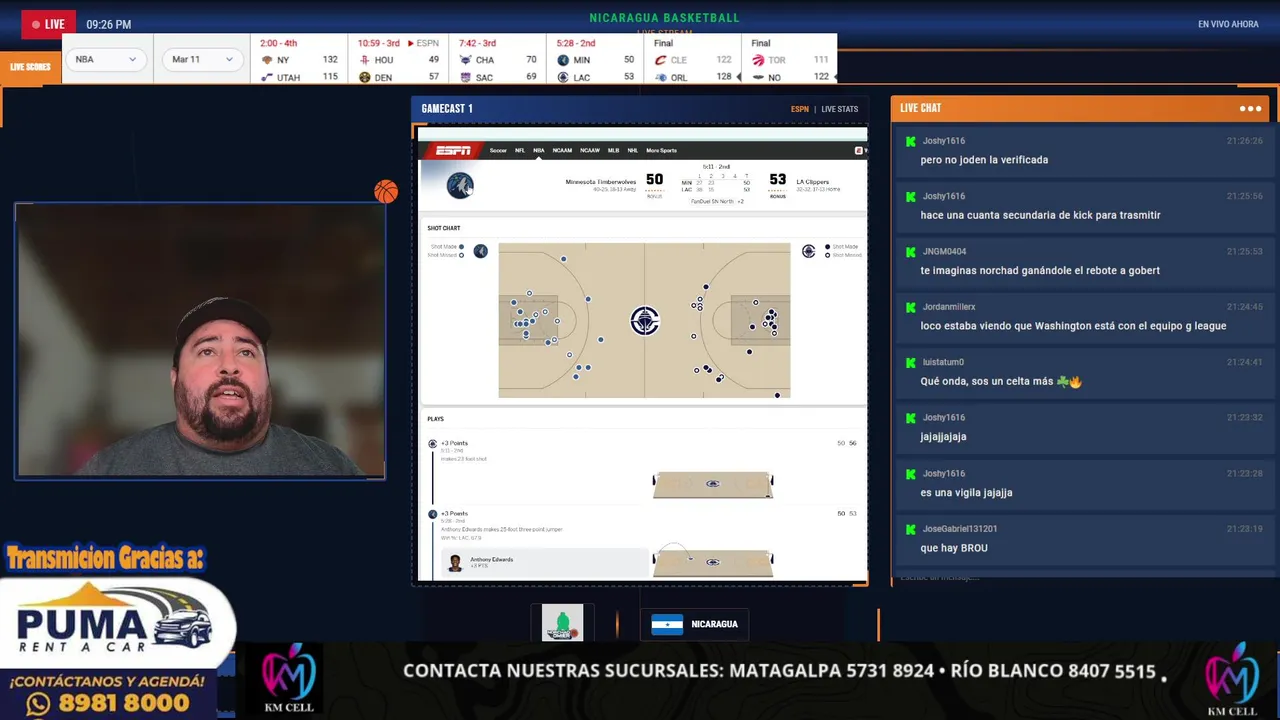Click username luistatum0 in chat
1280x720 pixels.
coord(943,362)
